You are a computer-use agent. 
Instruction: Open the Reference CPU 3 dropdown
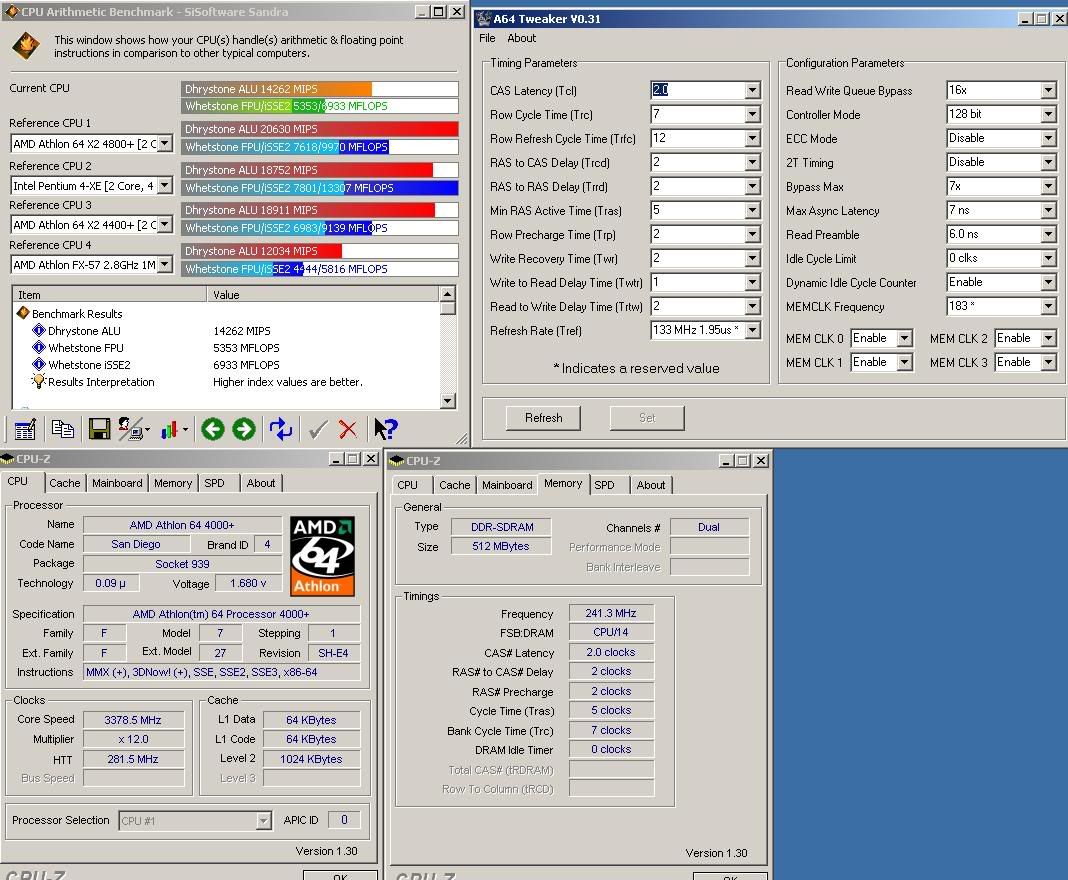pyautogui.click(x=165, y=225)
